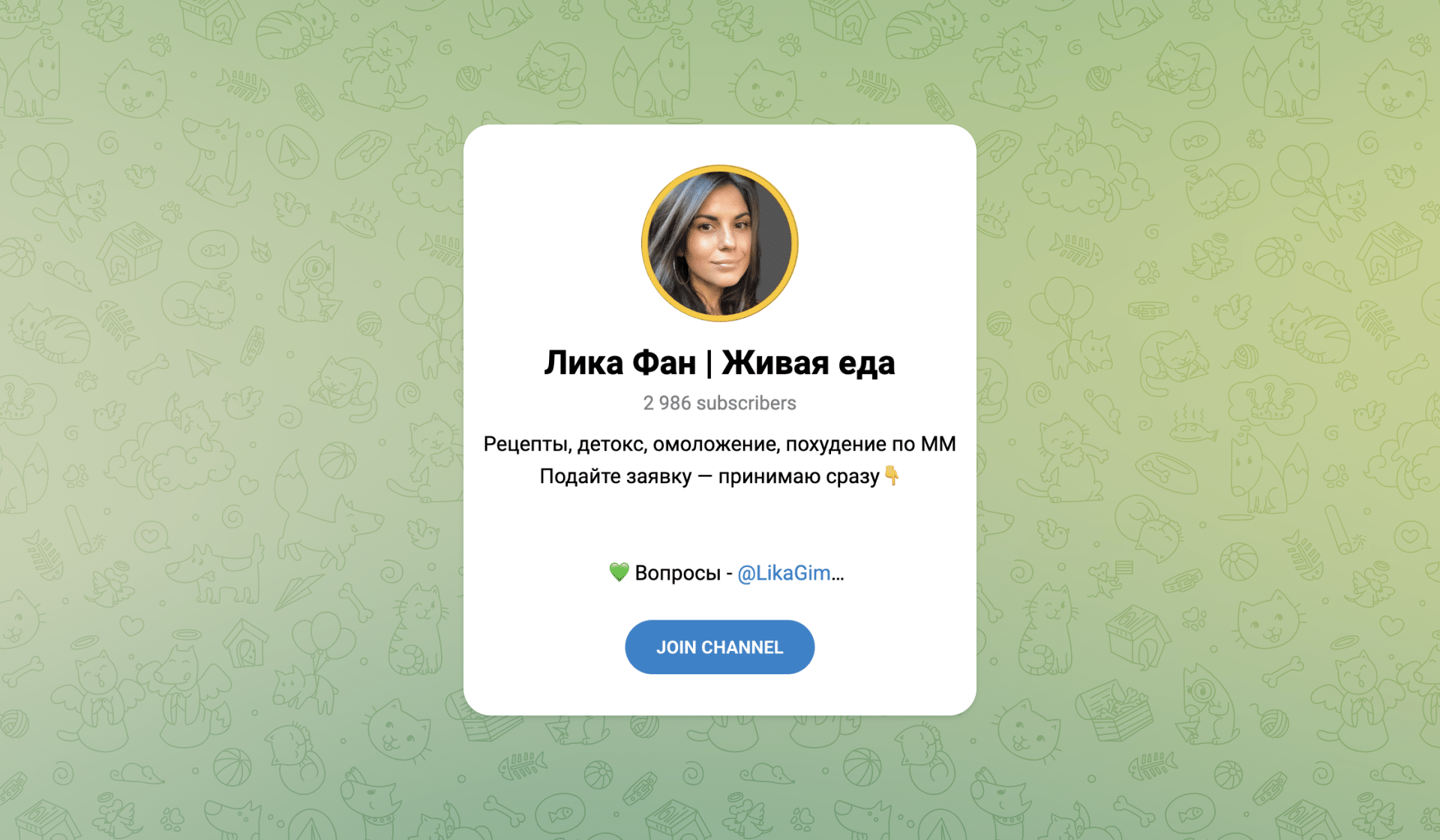Click the JOIN CHANNEL button

tap(719, 646)
